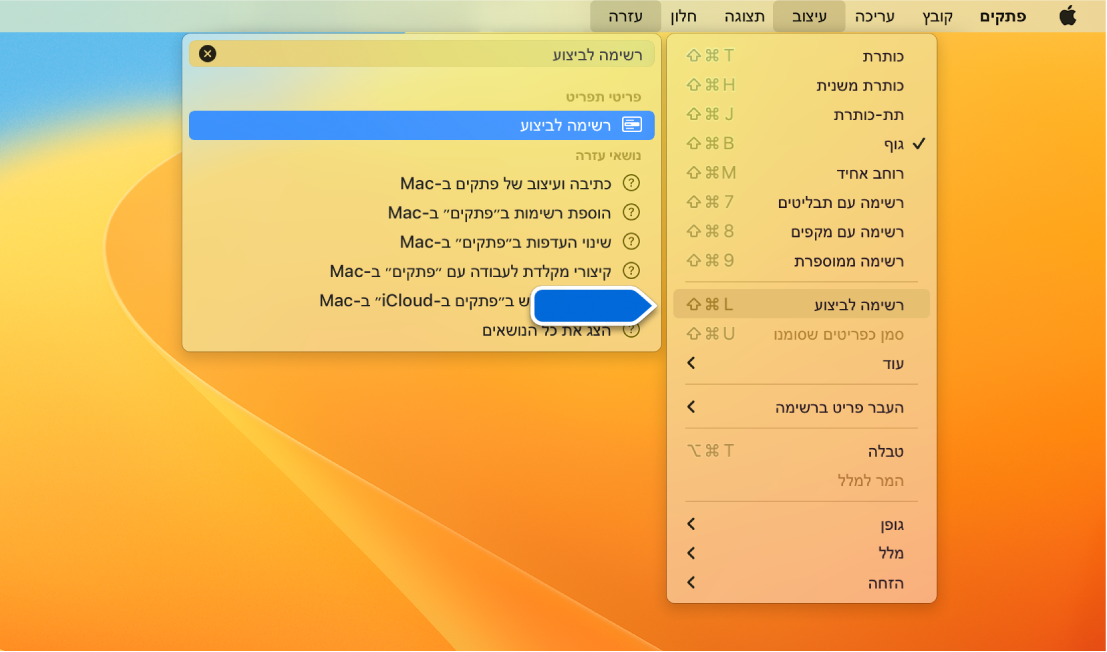Toggle the checkmark on the "גוף" body style

coord(880,143)
